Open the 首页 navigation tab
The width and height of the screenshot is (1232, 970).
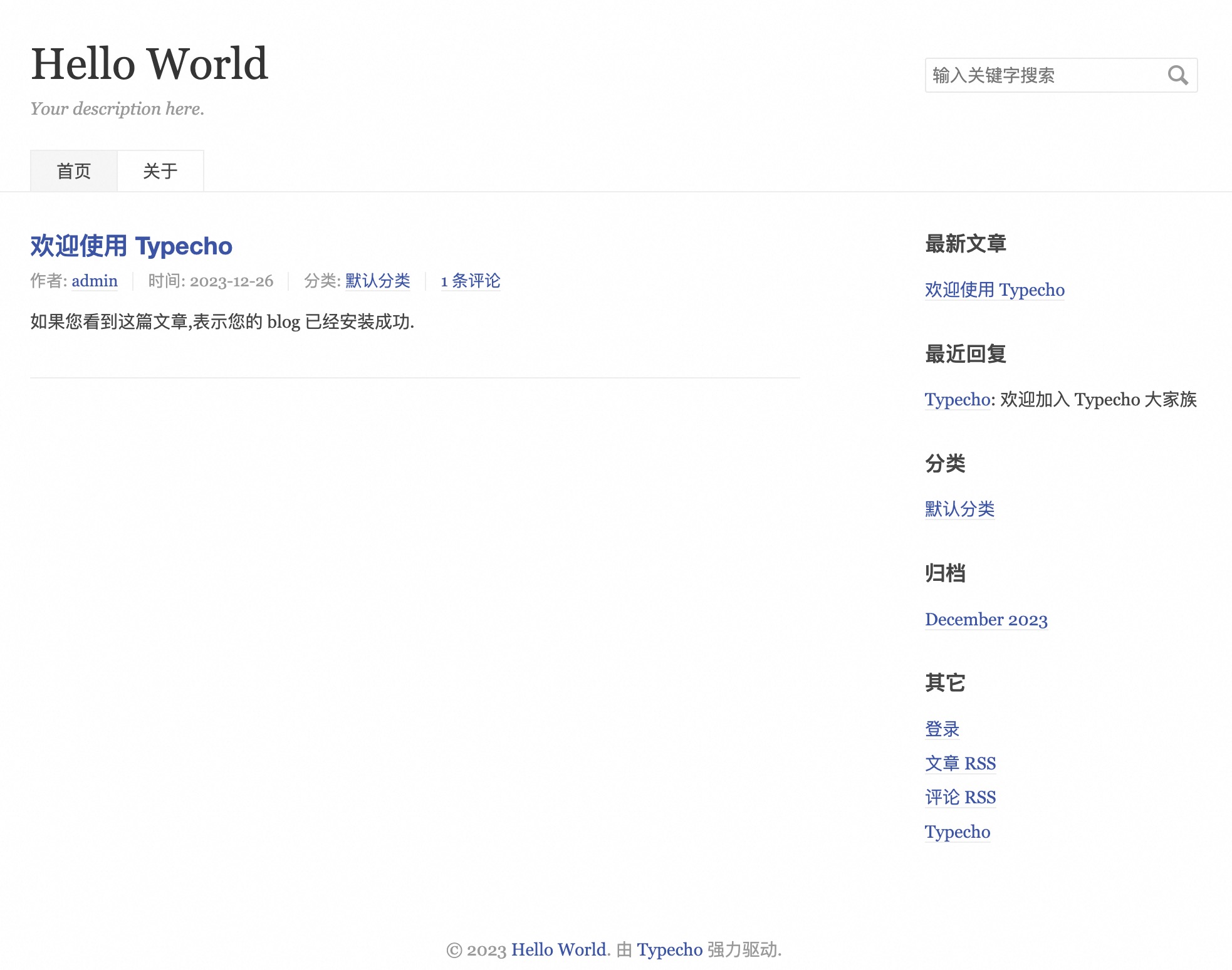point(74,170)
